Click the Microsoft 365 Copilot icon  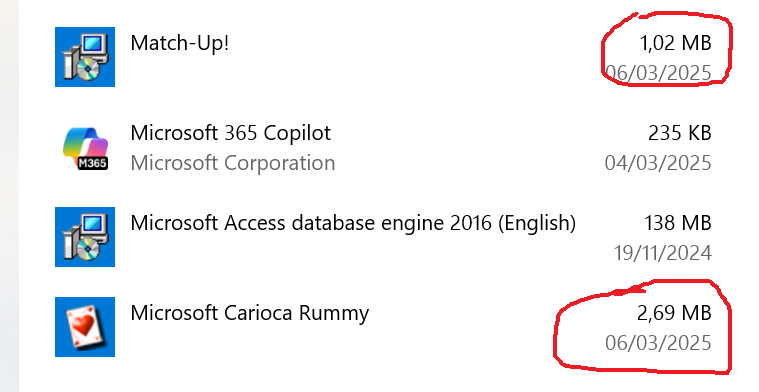coord(85,147)
